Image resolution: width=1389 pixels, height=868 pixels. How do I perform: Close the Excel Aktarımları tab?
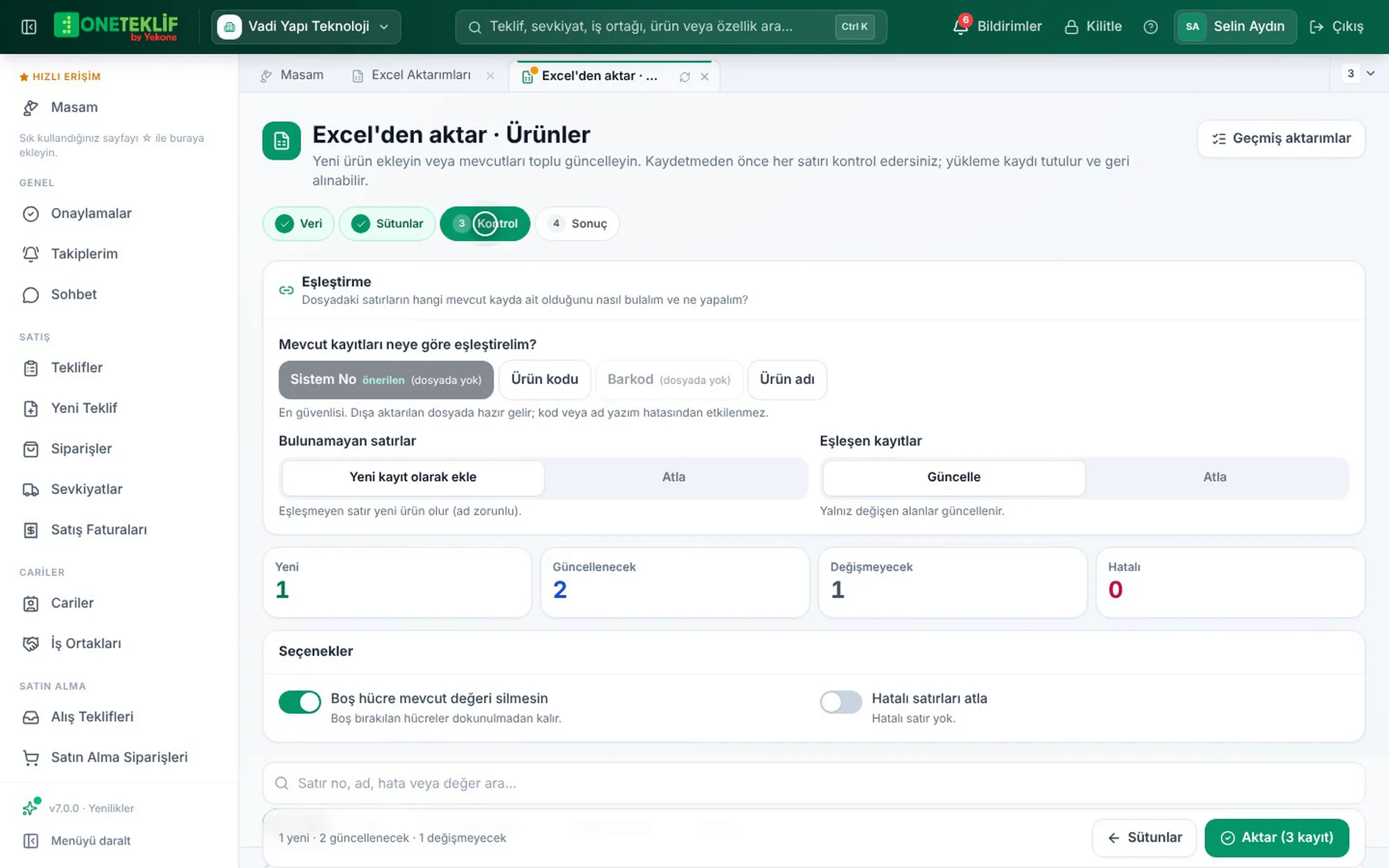point(490,76)
